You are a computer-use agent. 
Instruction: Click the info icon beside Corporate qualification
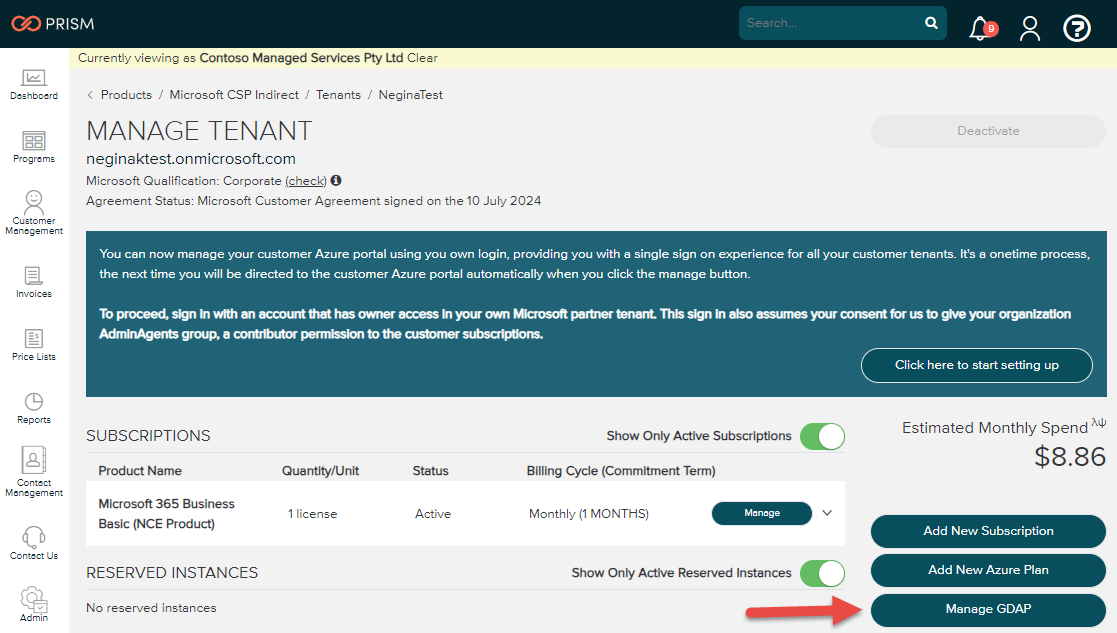[x=334, y=181]
